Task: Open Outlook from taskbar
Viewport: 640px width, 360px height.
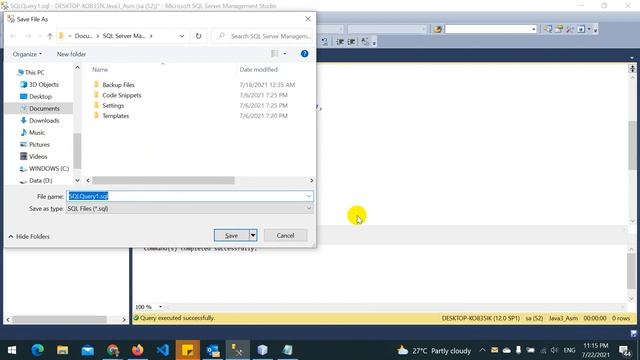Action: point(213,350)
